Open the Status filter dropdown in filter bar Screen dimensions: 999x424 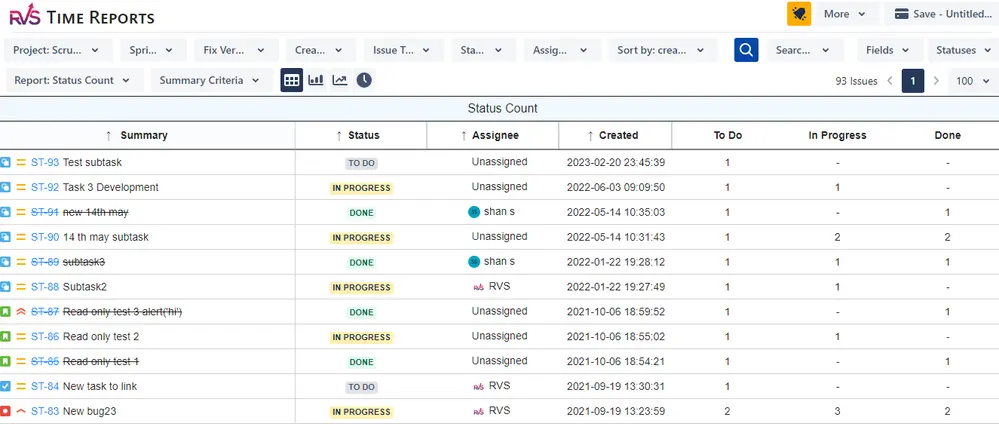(x=483, y=50)
